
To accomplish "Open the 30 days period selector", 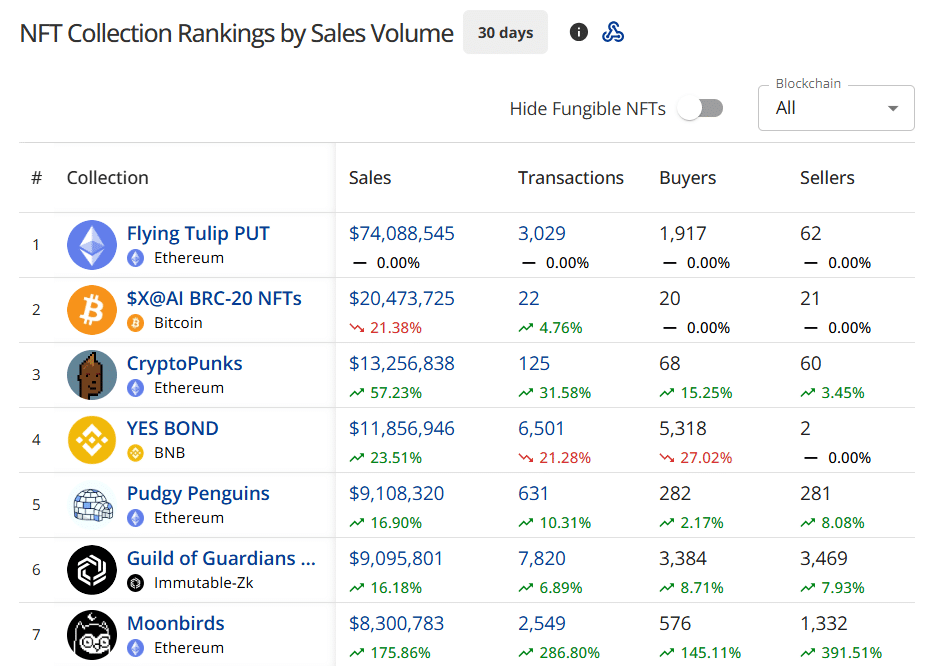I will point(505,32).
